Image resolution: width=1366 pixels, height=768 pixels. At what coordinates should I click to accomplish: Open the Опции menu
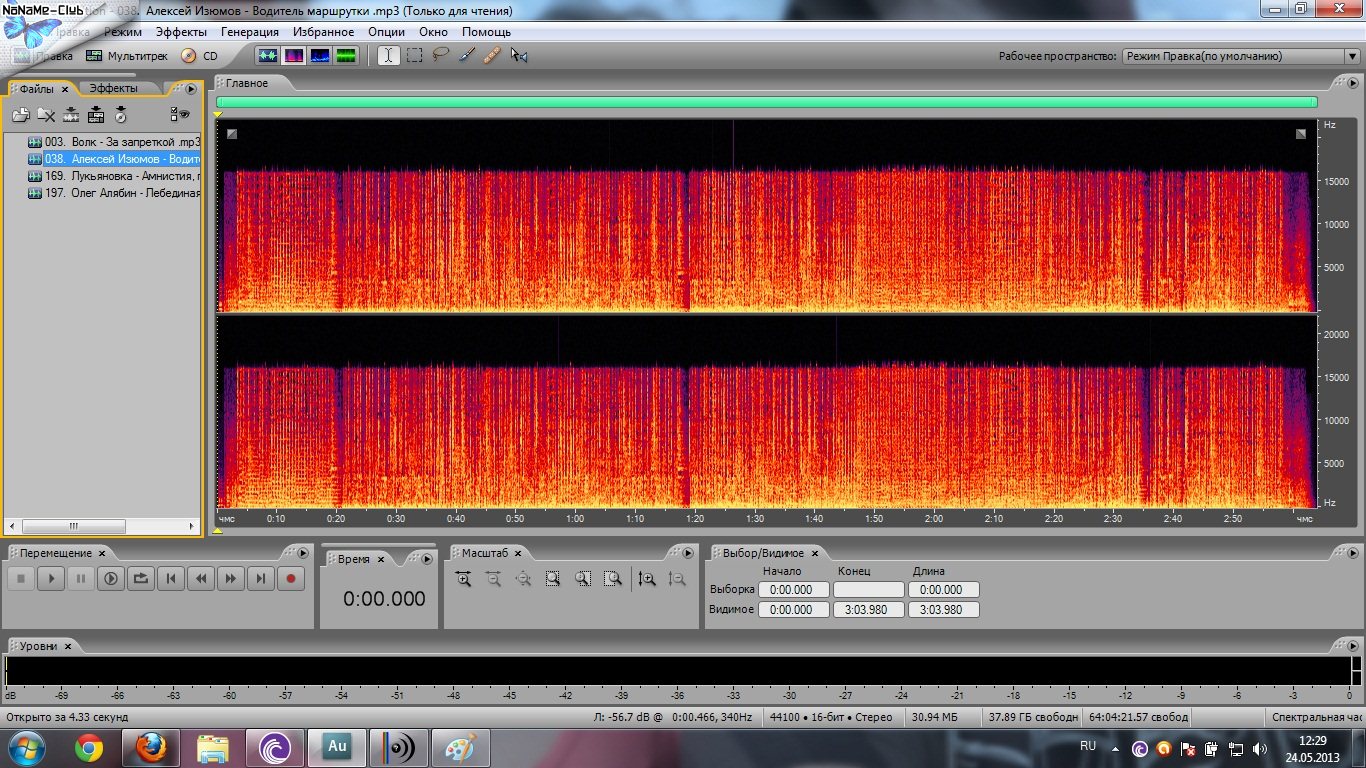(386, 32)
